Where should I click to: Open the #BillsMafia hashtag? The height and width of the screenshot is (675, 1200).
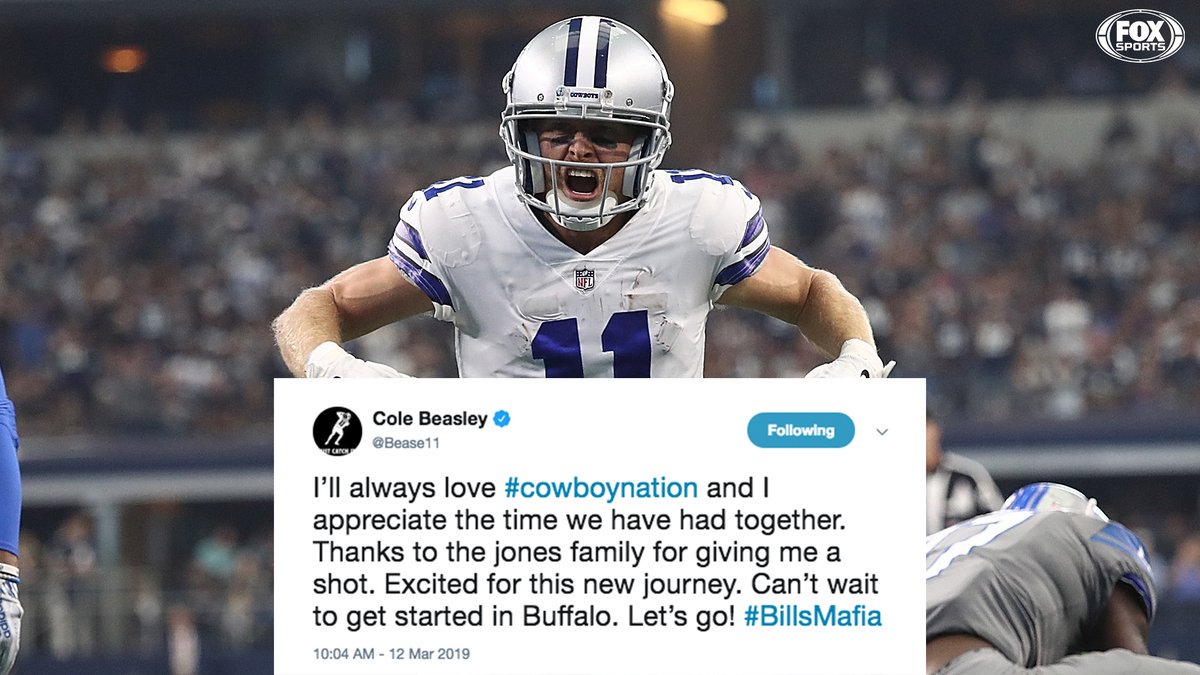[x=813, y=616]
